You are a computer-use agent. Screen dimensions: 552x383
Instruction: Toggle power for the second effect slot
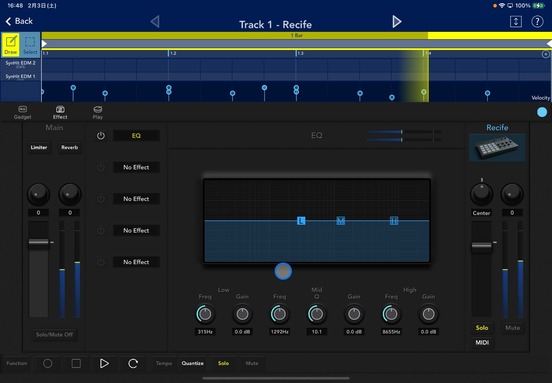click(101, 167)
